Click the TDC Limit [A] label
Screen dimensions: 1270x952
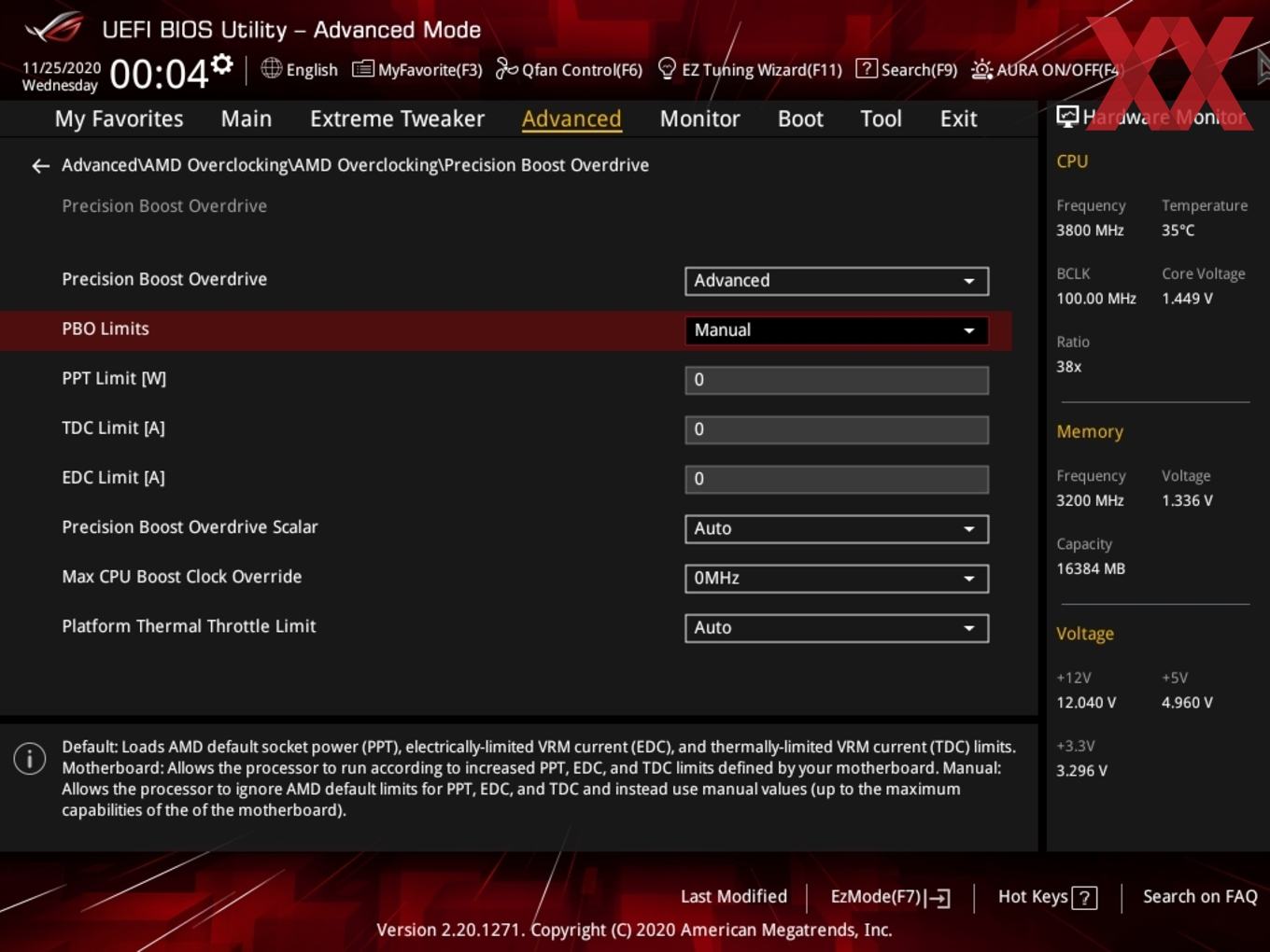point(113,427)
